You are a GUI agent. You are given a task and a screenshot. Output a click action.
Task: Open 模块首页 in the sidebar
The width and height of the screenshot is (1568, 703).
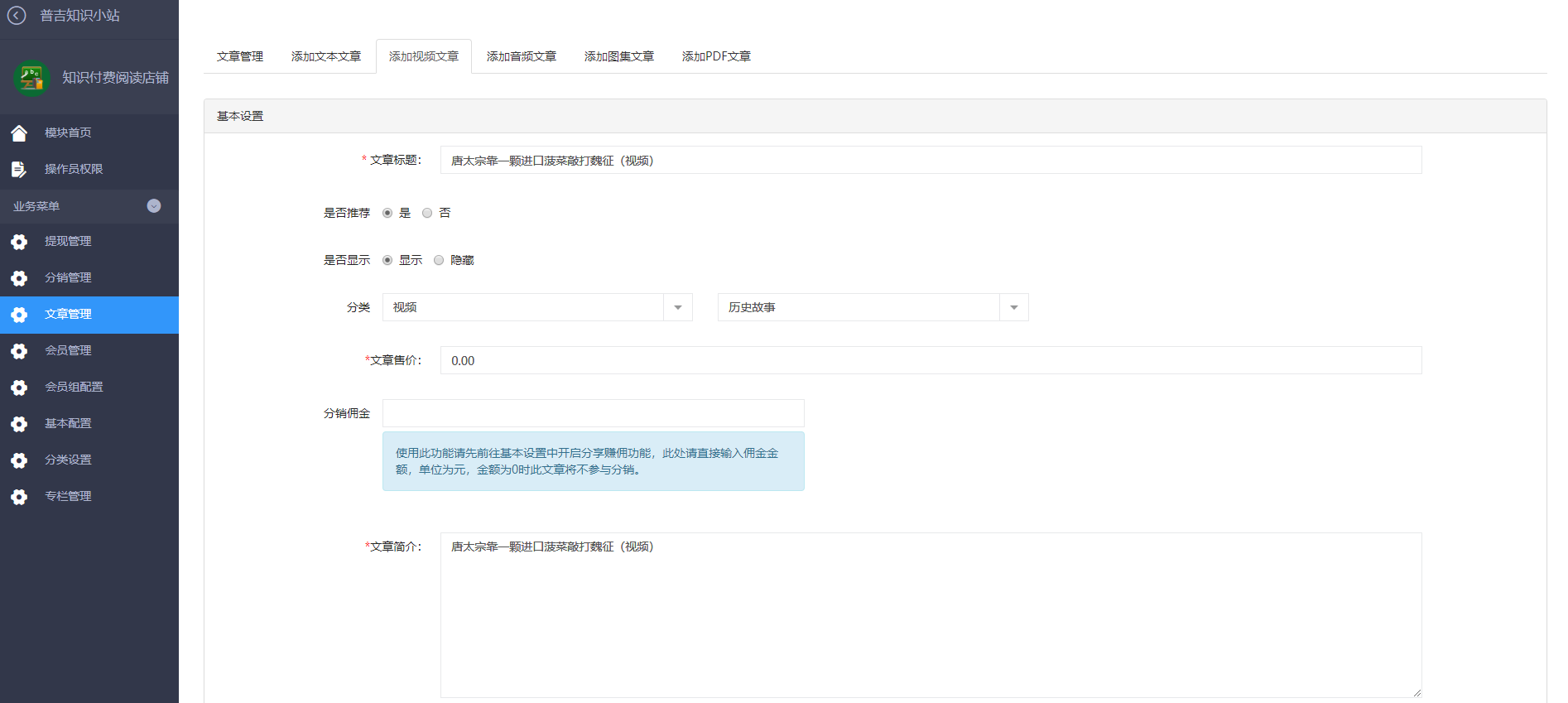(89, 132)
